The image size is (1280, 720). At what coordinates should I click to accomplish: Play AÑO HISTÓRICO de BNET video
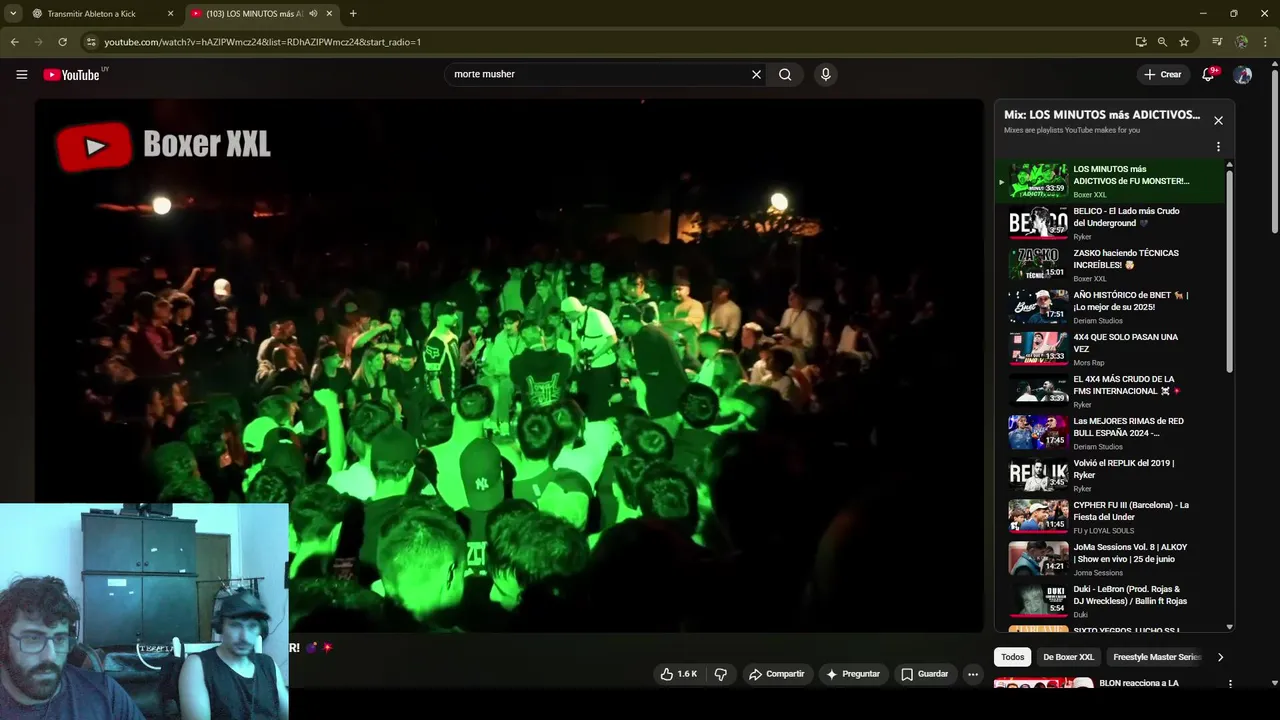1110,307
